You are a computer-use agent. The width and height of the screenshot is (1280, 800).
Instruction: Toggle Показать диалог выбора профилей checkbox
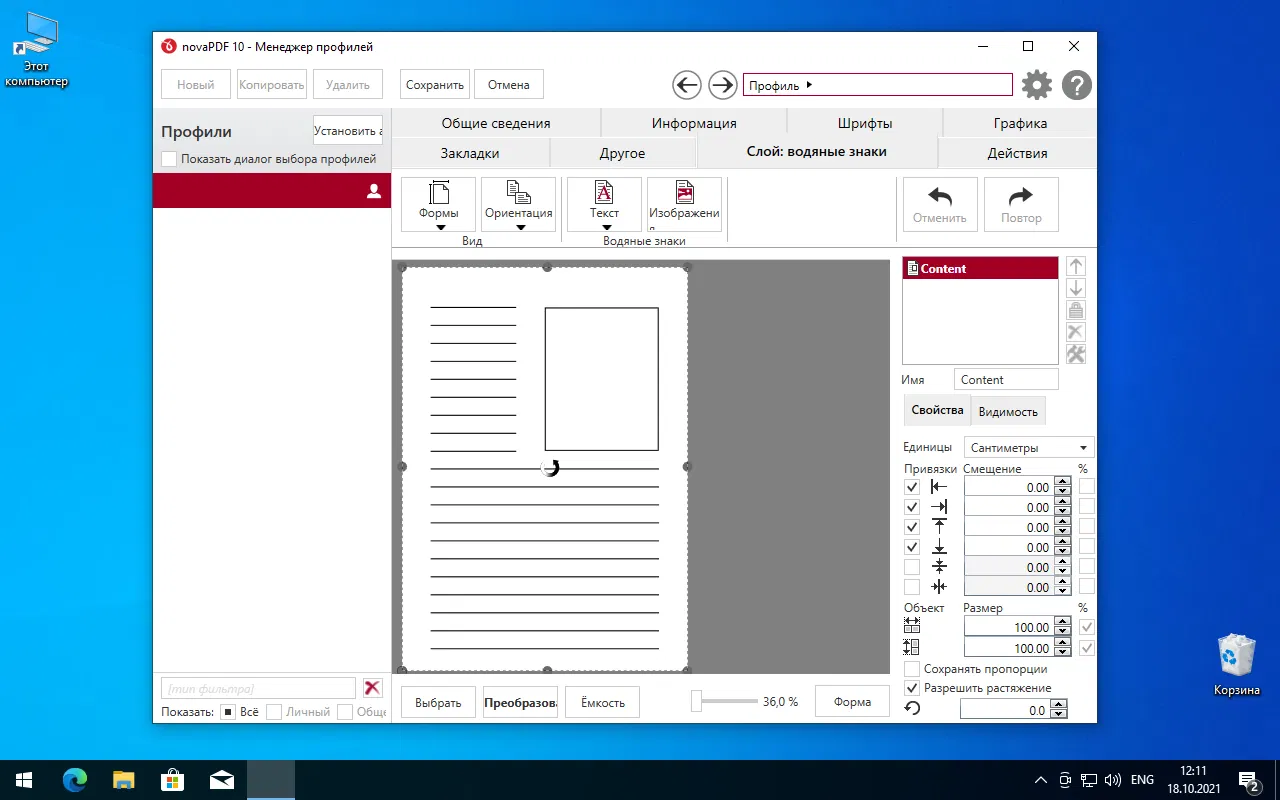tap(169, 159)
